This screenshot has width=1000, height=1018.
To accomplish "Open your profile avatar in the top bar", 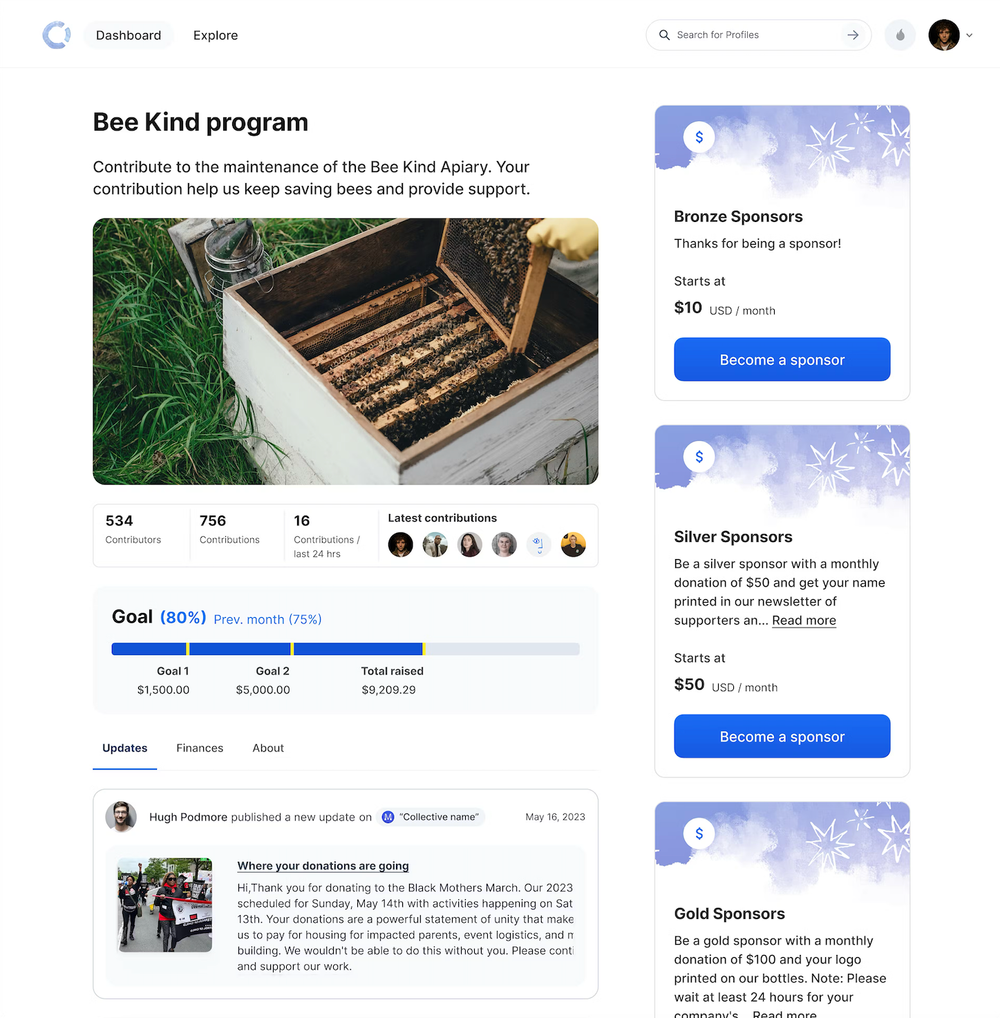I will 943,34.
